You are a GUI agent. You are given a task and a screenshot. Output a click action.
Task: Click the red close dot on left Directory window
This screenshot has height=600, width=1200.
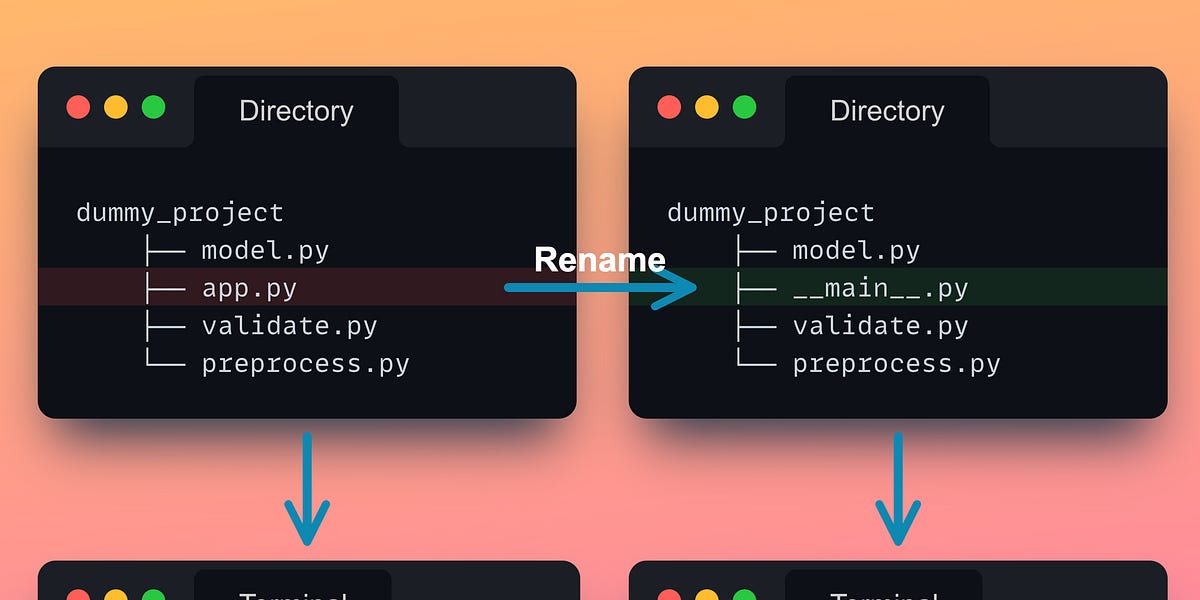tap(78, 106)
